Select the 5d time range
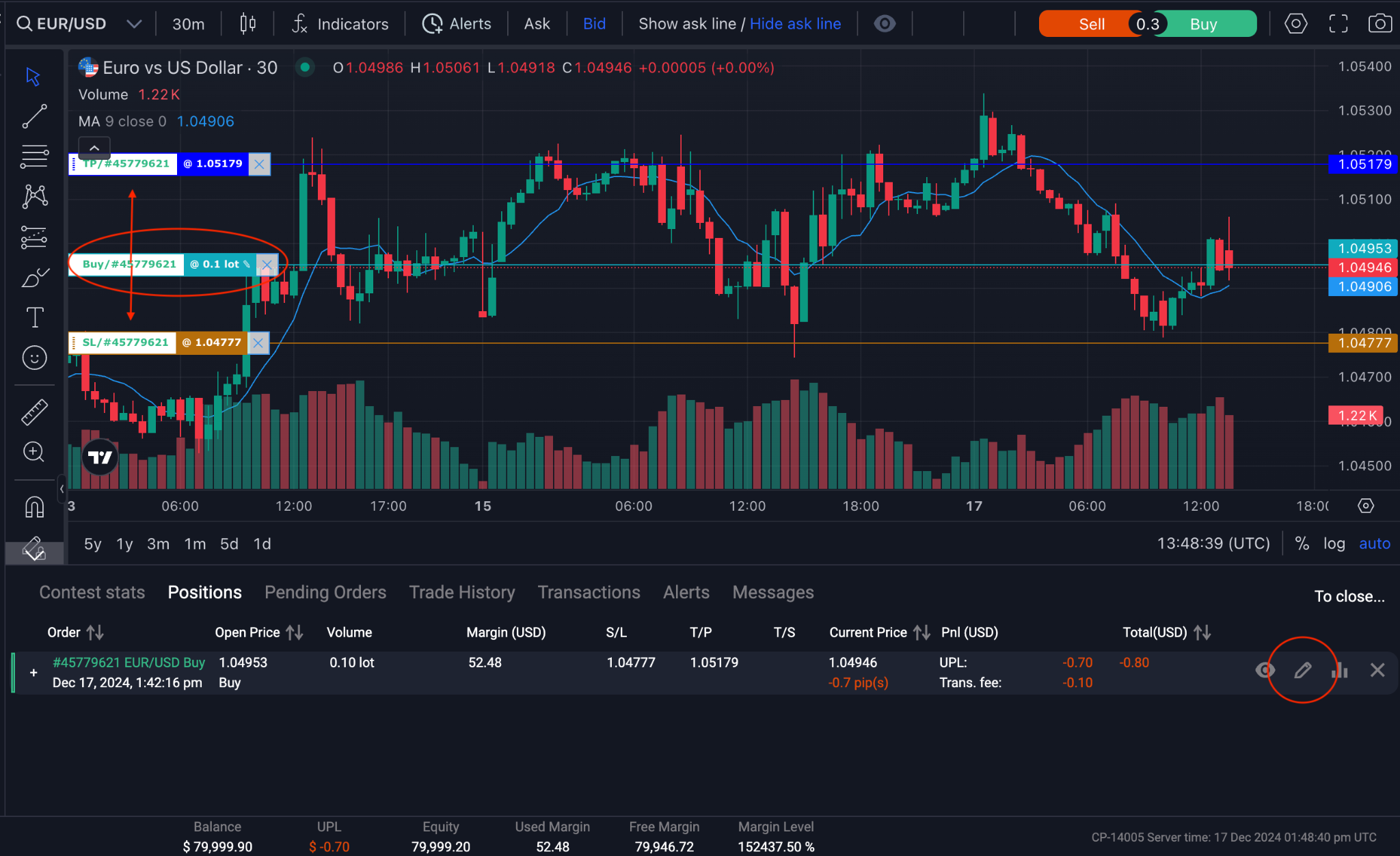 (x=229, y=544)
